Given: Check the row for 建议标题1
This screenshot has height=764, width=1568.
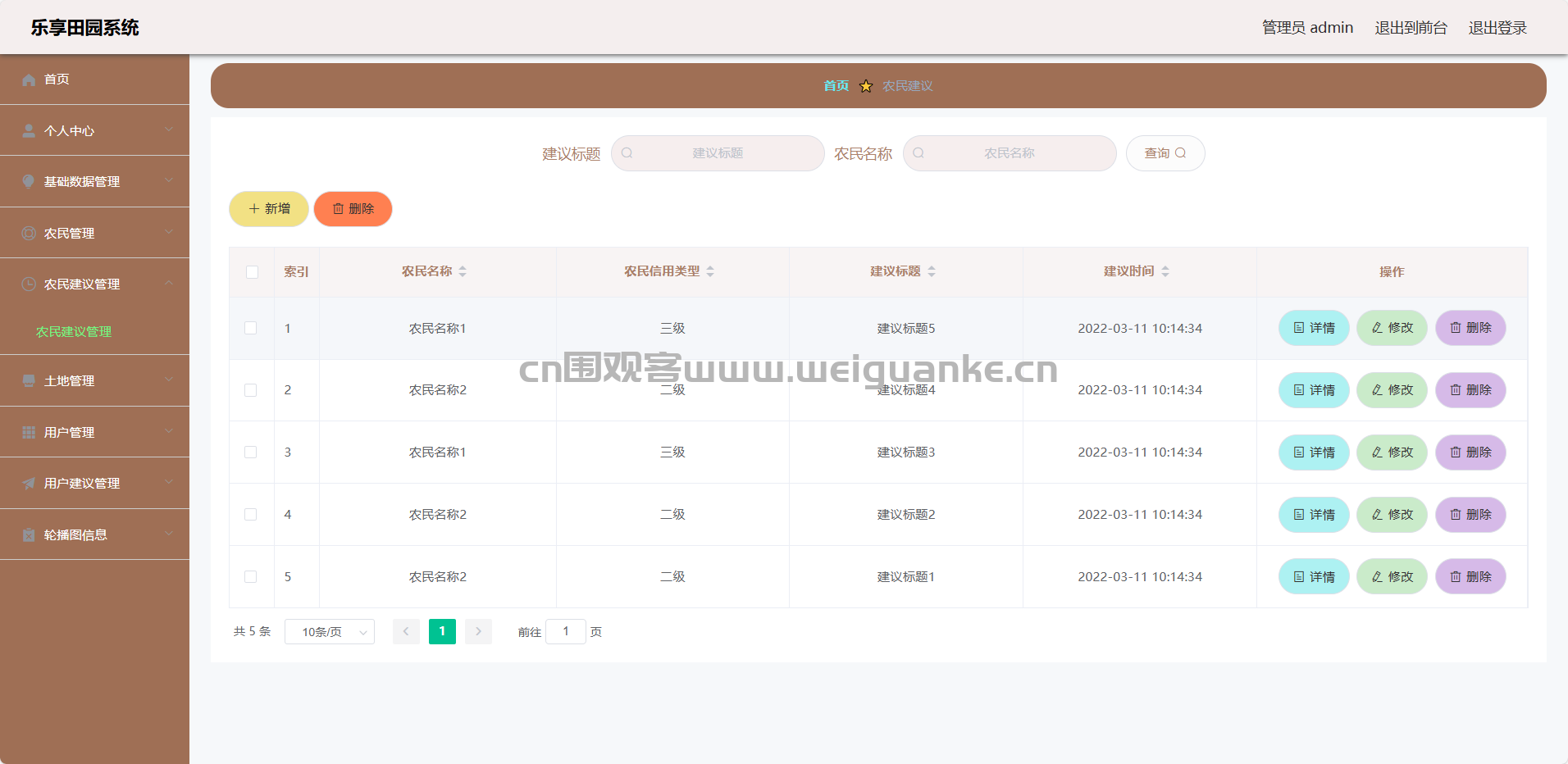Looking at the screenshot, I should (251, 577).
